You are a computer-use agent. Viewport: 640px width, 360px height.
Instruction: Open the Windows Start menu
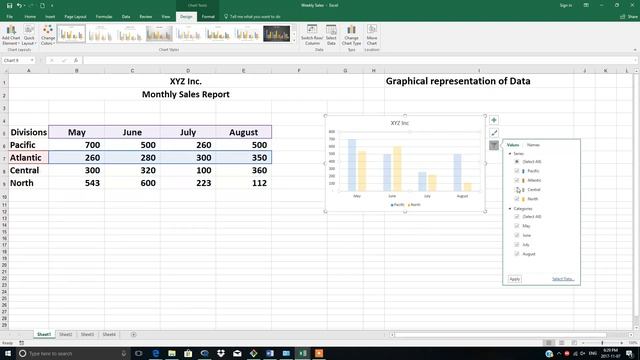click(x=8, y=353)
